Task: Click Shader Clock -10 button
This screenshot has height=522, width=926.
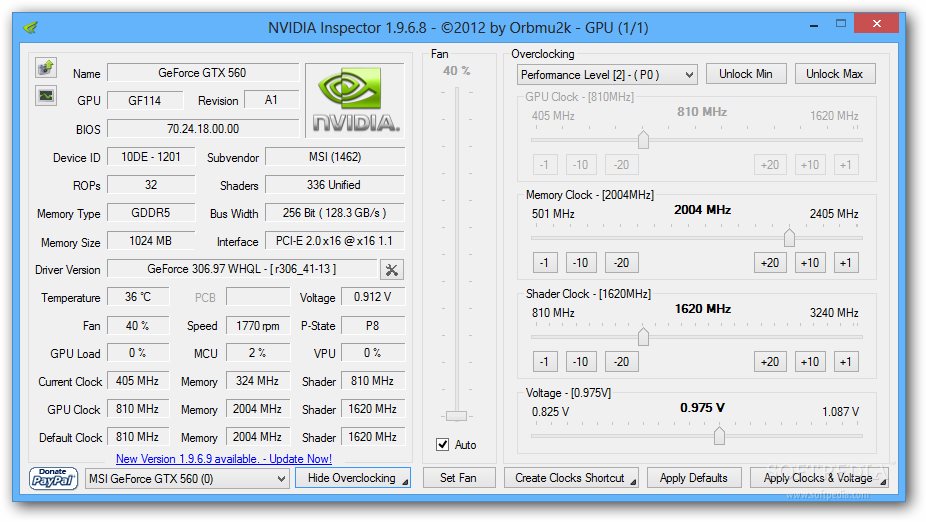Action: 581,361
